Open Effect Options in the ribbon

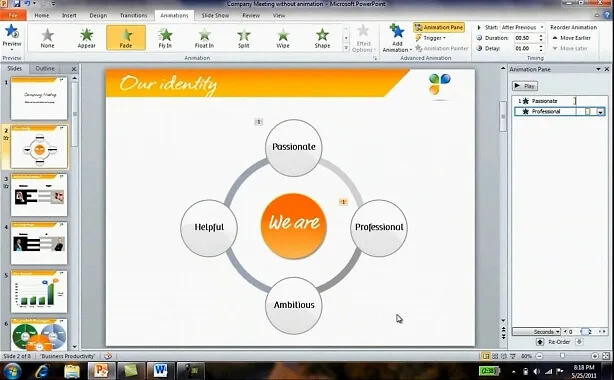tap(363, 38)
